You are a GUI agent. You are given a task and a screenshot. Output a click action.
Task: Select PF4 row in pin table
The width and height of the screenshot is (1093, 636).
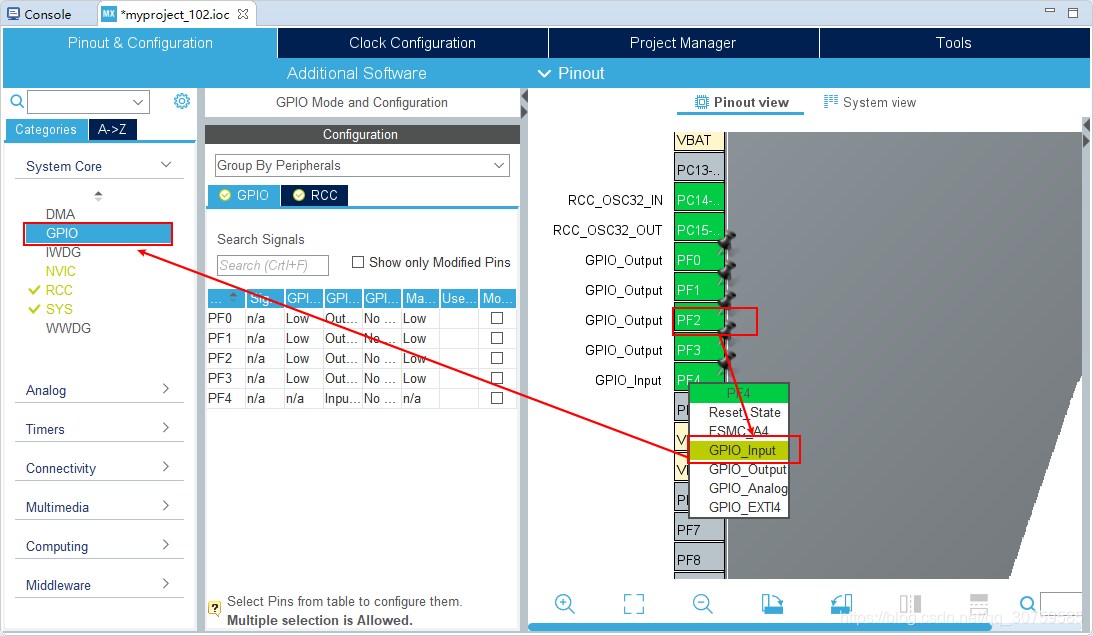click(x=361, y=398)
